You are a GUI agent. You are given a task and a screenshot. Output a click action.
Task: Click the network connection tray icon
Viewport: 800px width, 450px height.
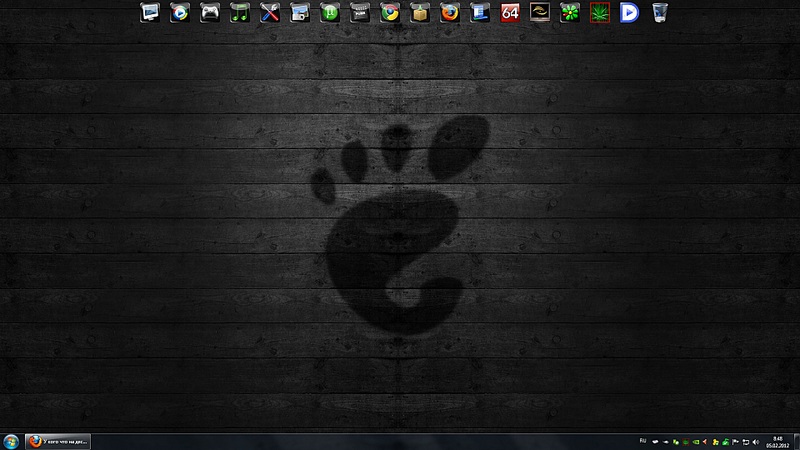(x=746, y=442)
